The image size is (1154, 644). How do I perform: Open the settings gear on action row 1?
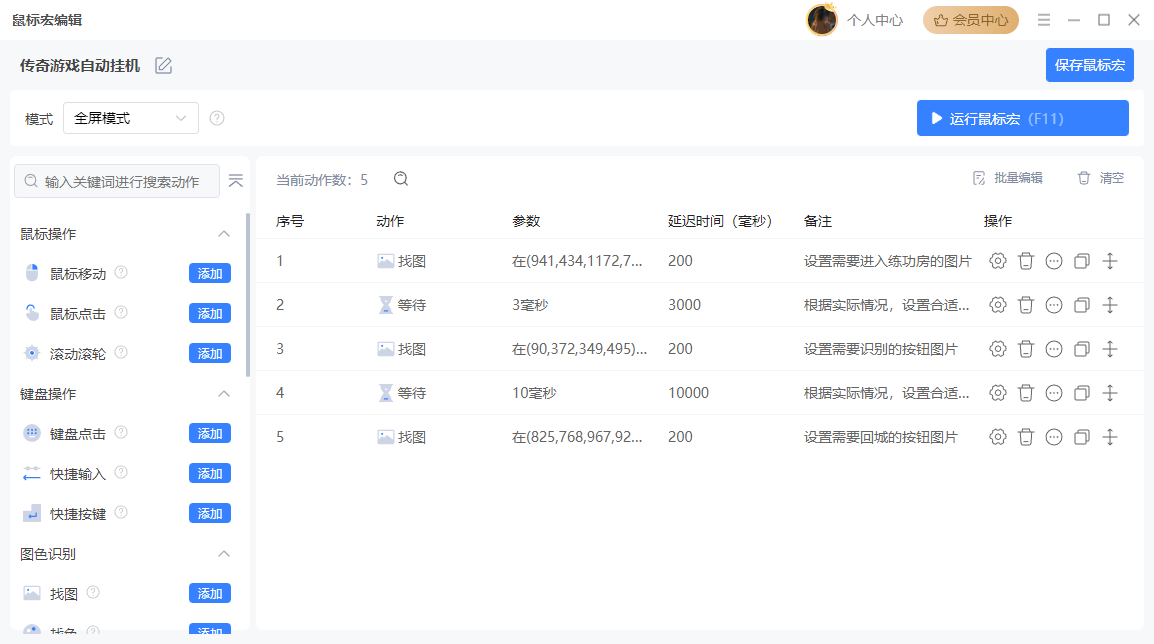coord(997,260)
